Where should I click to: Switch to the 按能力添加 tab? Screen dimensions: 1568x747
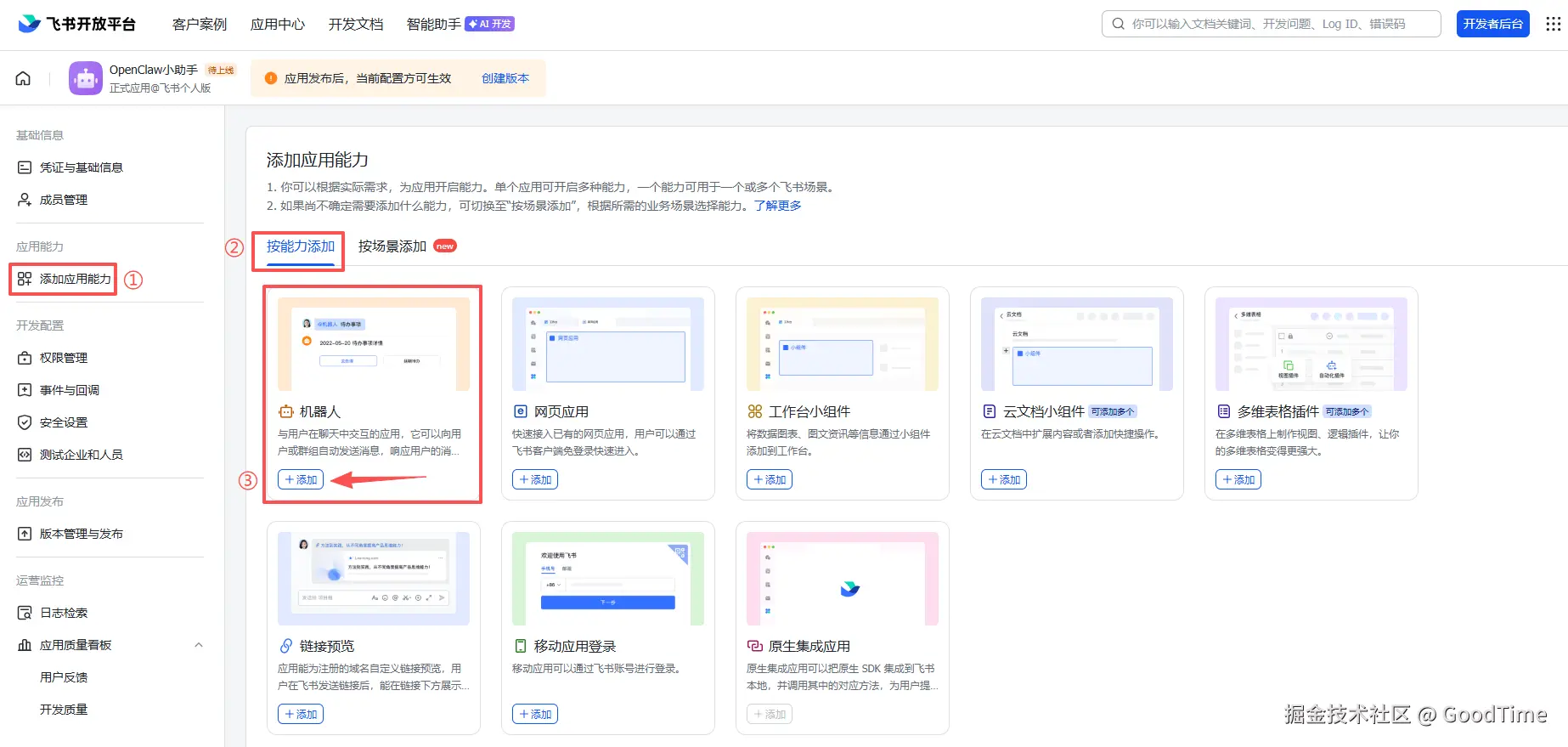point(301,246)
